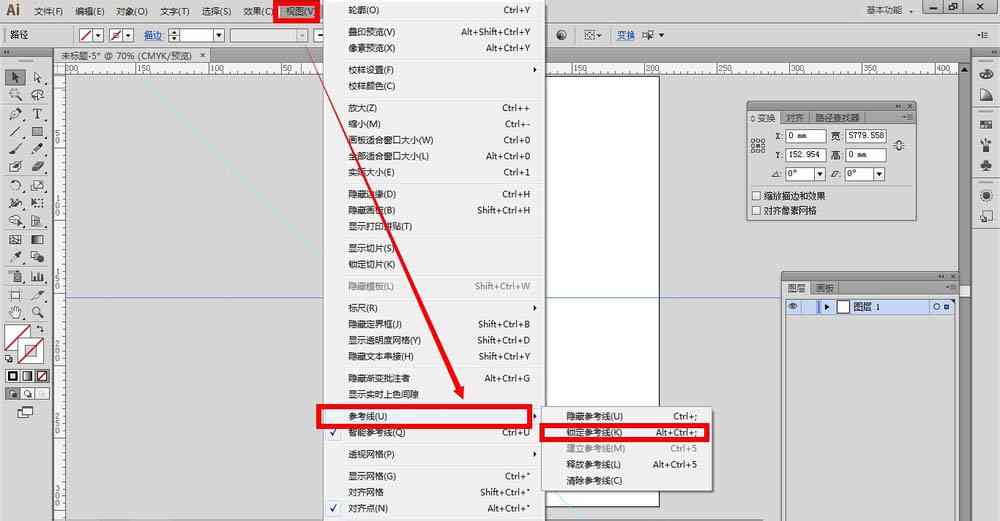This screenshot has width=1000, height=521.
Task: Select the Artboard tool
Action: [x=15, y=295]
